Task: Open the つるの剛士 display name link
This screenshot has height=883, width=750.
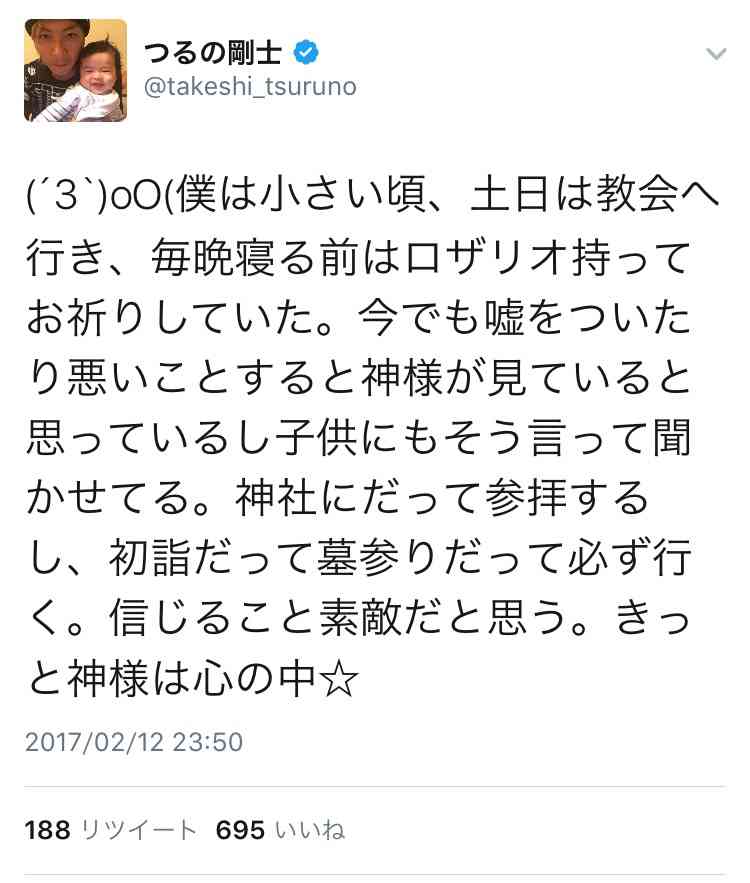Action: point(213,53)
